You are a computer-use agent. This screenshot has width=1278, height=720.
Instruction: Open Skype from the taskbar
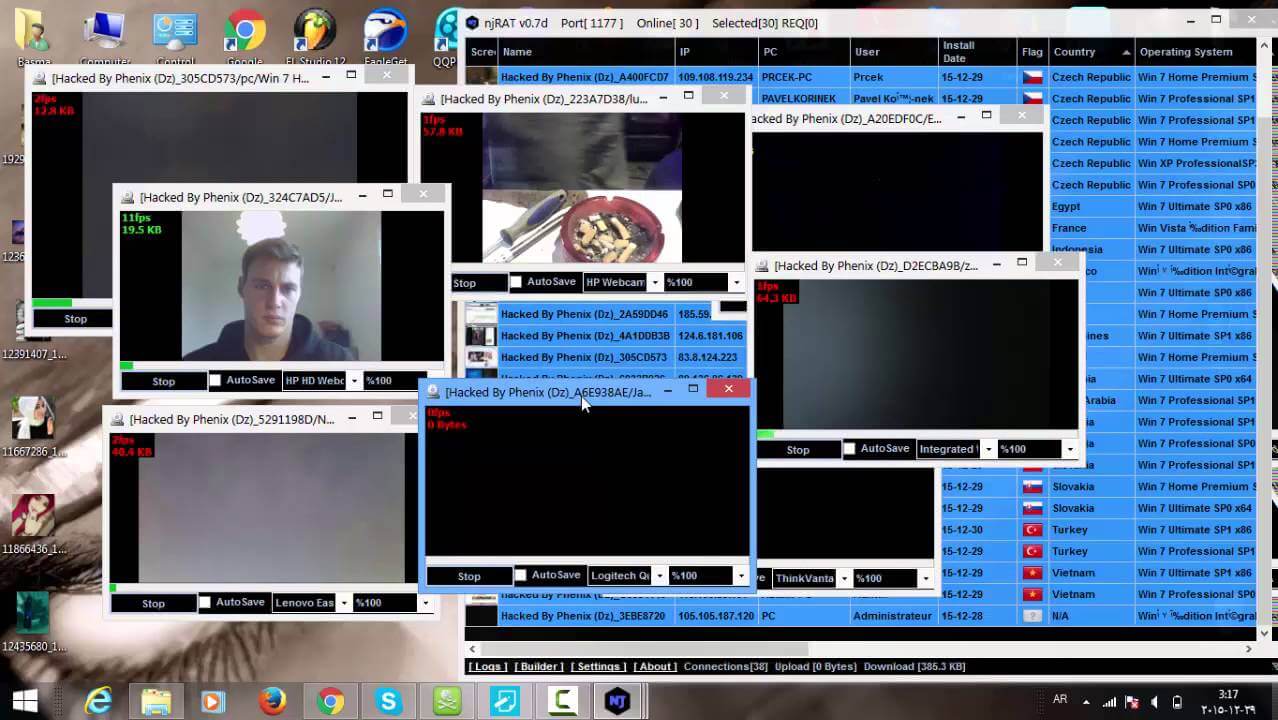click(x=388, y=701)
